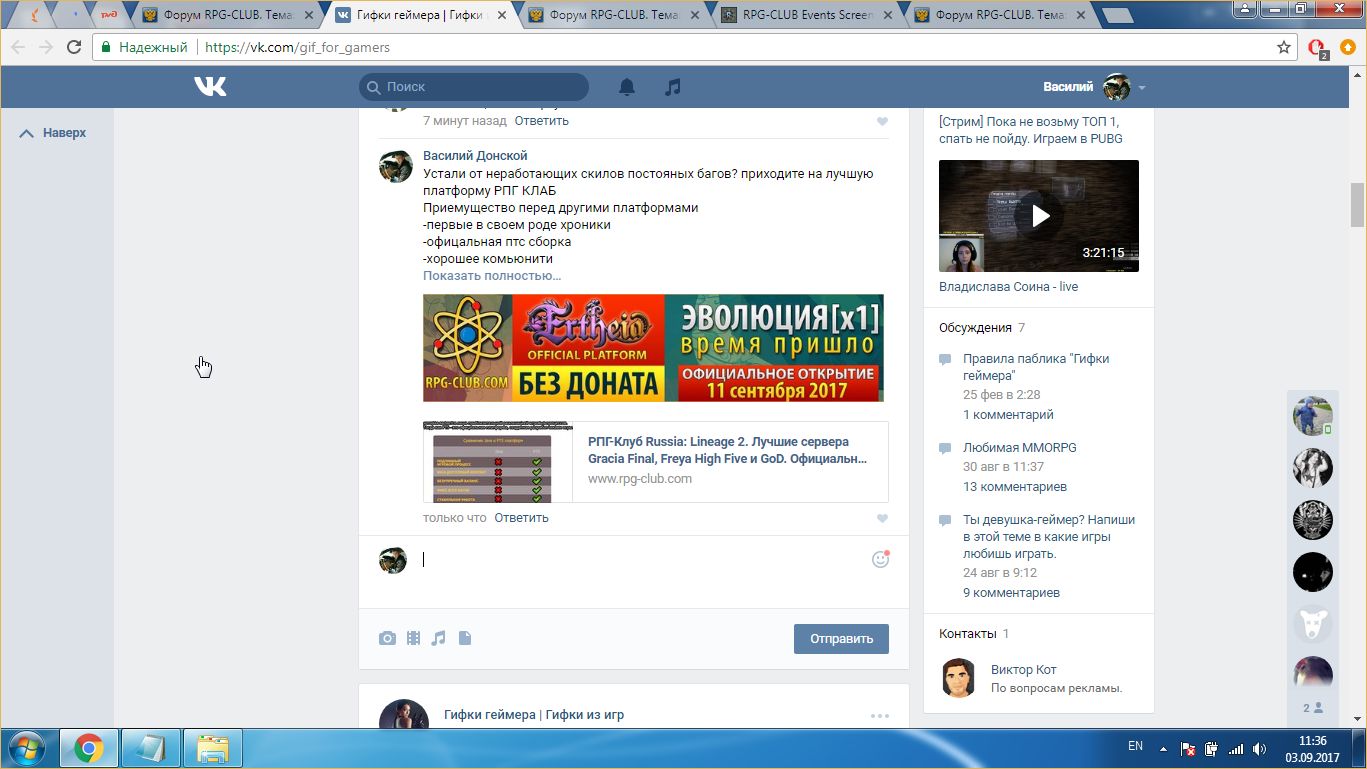Show hidden tray icons with the arrow

point(1163,748)
